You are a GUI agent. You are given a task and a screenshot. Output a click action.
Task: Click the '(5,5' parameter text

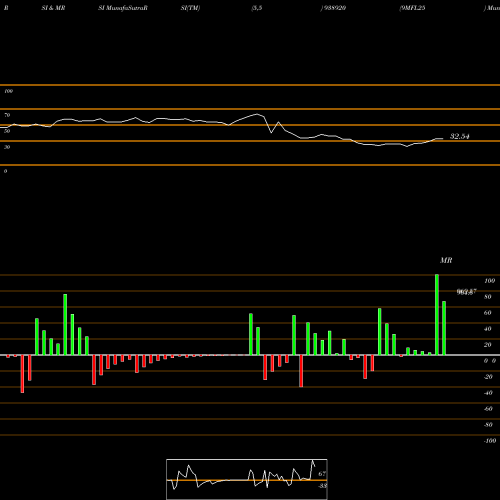[257, 8]
